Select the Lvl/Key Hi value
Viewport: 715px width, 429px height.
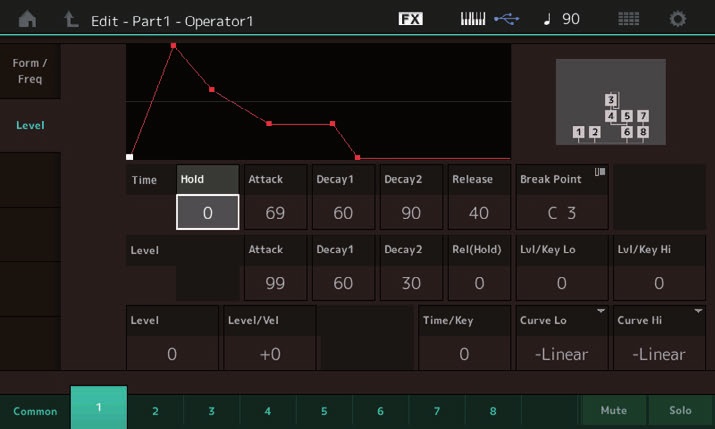coord(659,283)
